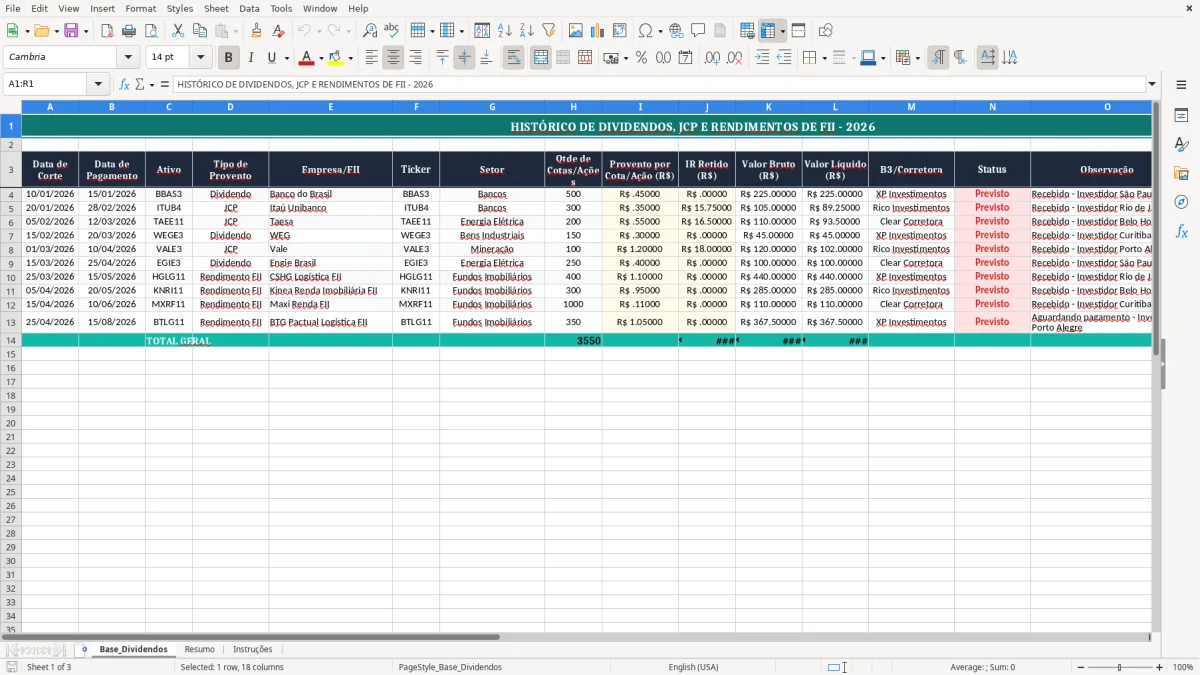Toggle Center Horizontally alignment
This screenshot has height=675, width=1200.
(x=393, y=58)
